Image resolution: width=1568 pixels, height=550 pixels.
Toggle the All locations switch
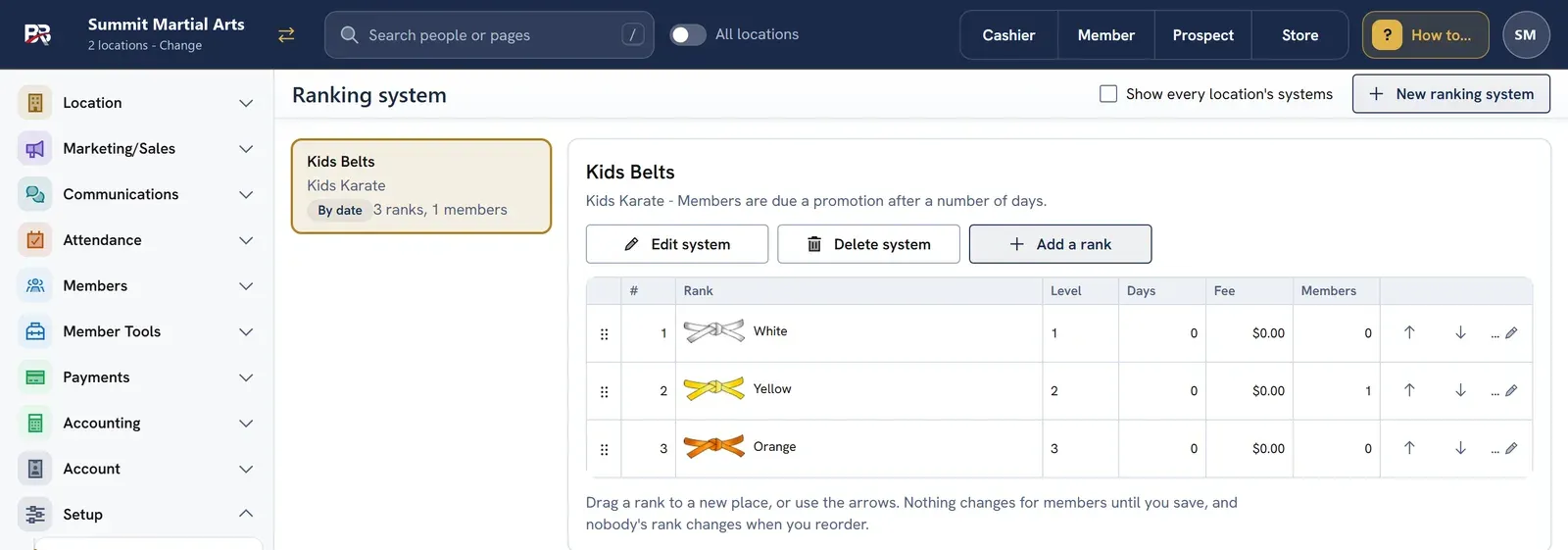click(x=688, y=34)
